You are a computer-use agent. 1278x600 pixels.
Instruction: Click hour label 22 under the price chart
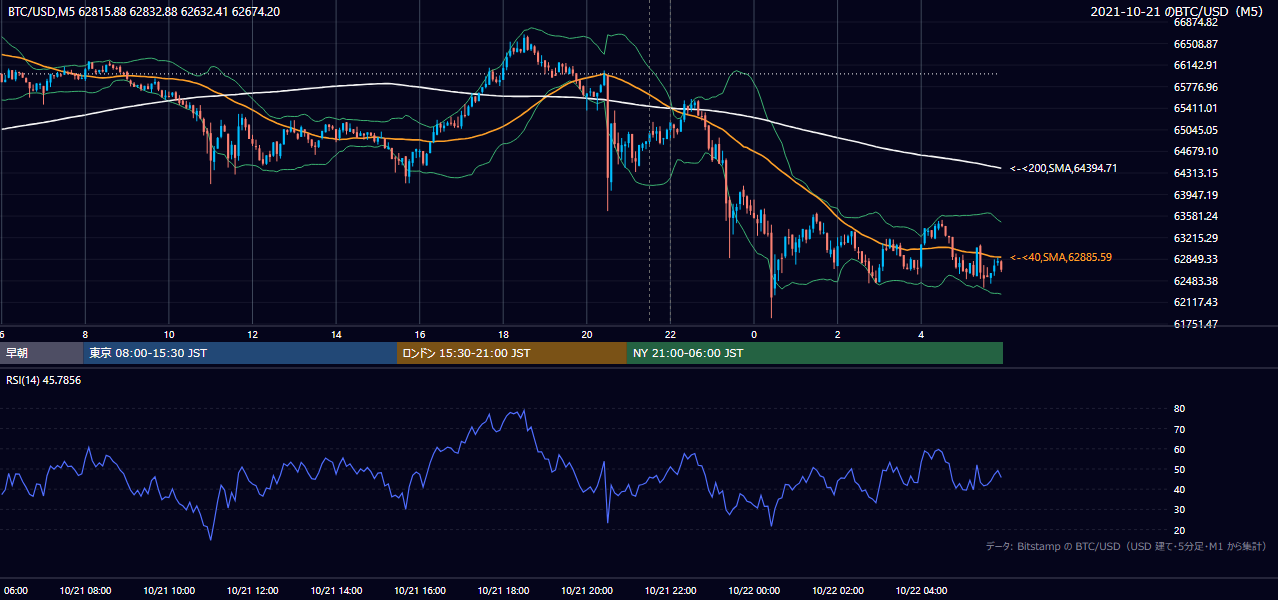tap(670, 334)
